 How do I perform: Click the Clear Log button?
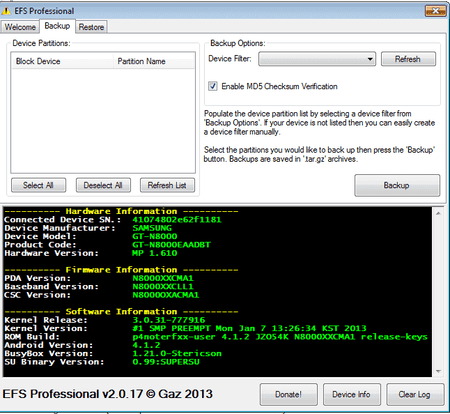point(415,394)
